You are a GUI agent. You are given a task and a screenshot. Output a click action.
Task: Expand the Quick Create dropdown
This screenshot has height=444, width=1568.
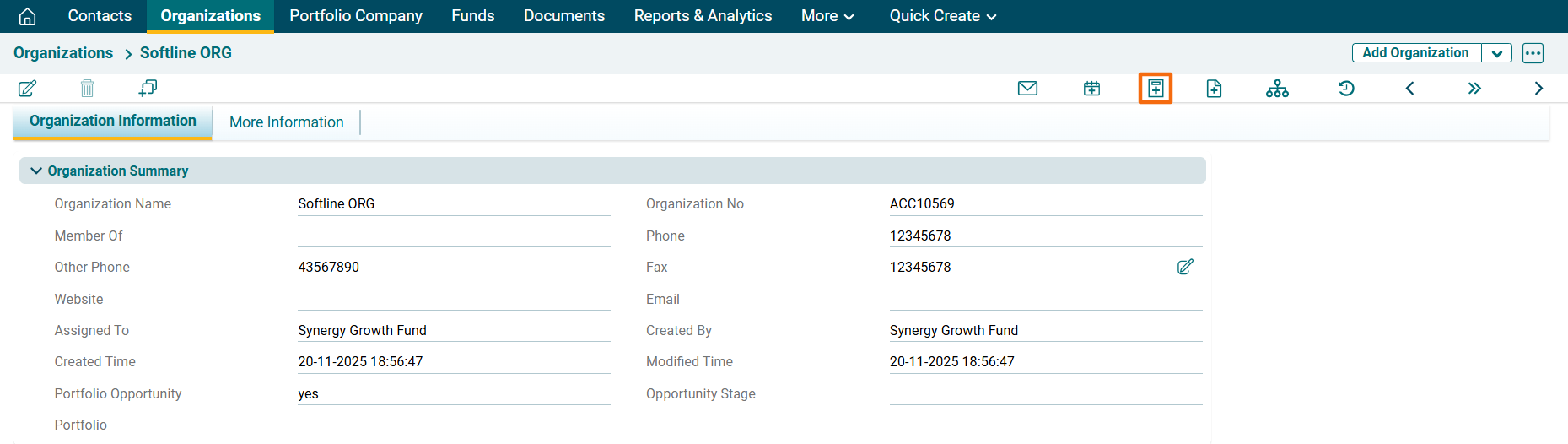coord(942,16)
